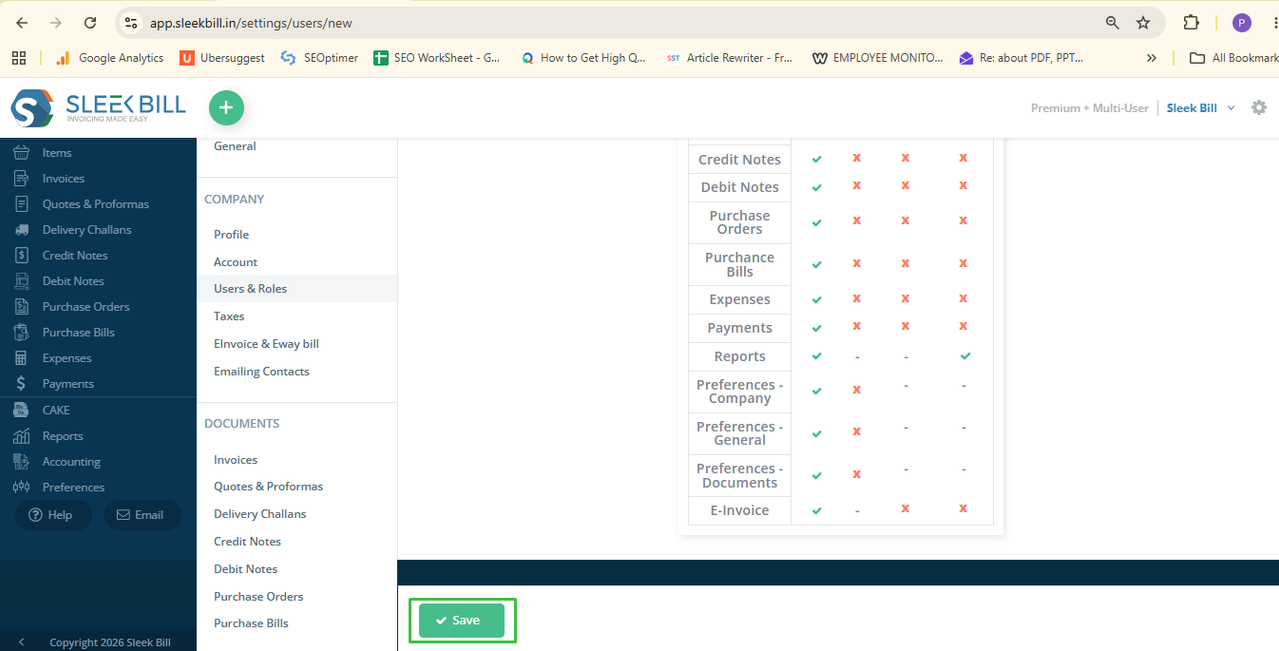The height and width of the screenshot is (651, 1279).
Task: Open Purchase Bills under Documents
Action: 251,623
